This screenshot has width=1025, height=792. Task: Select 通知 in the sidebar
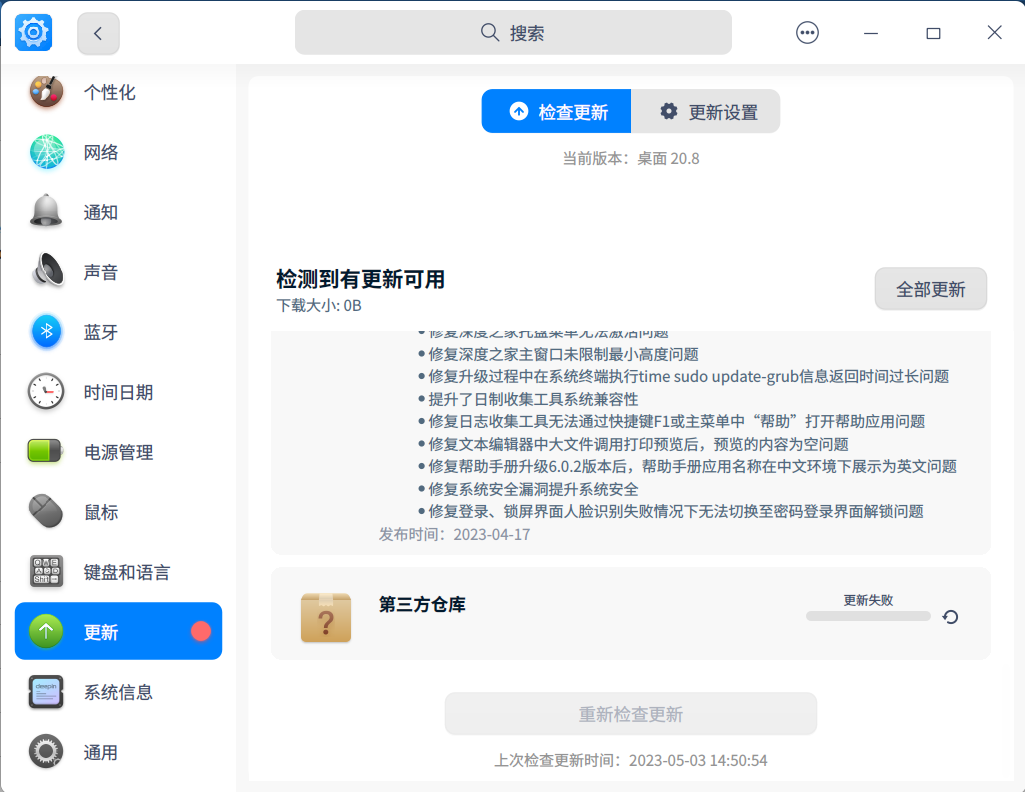pyautogui.click(x=118, y=212)
